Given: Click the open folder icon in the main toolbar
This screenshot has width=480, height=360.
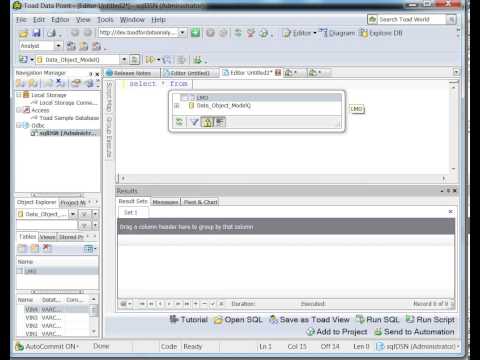Looking at the screenshot, I should (23, 33).
